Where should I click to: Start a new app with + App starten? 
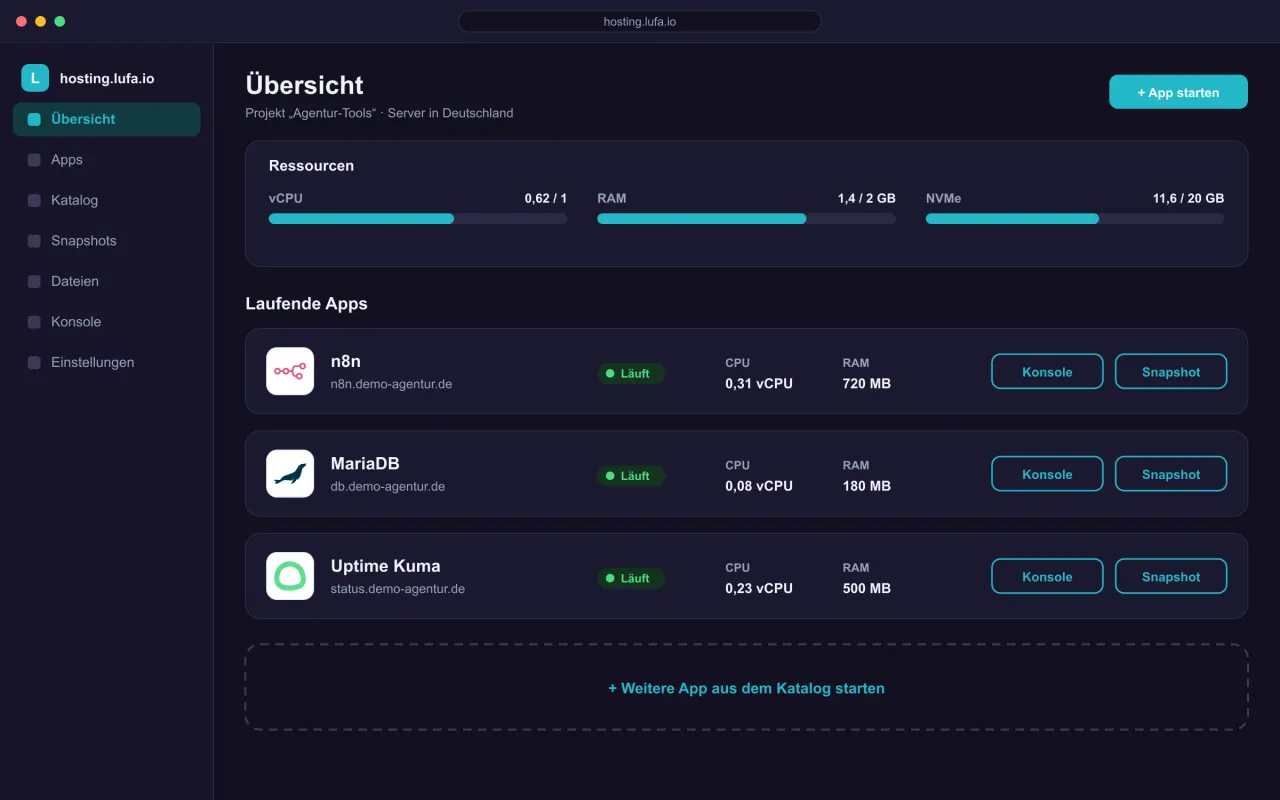click(1178, 92)
